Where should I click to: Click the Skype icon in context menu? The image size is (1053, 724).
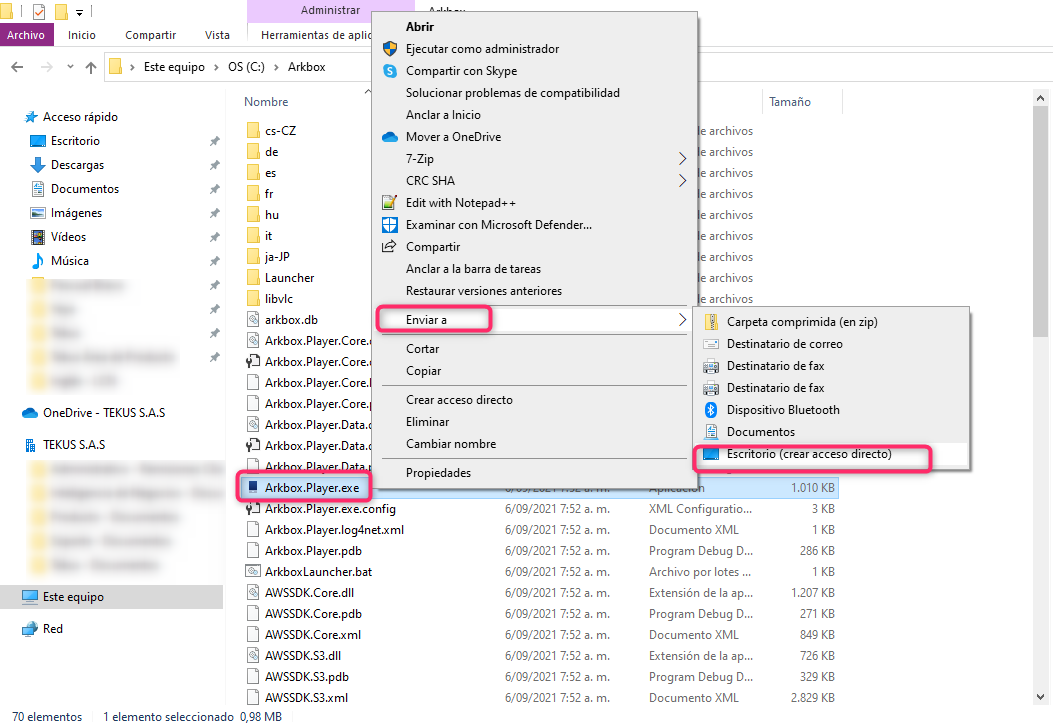tap(390, 71)
